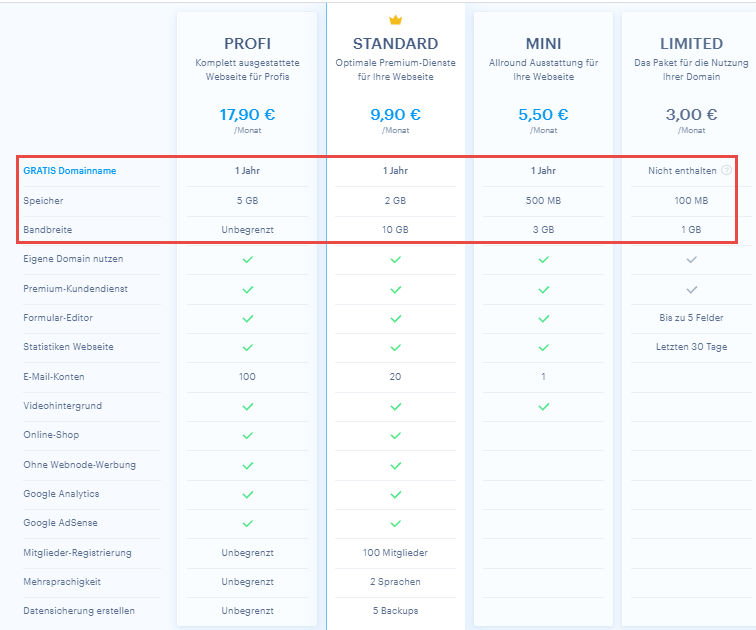Click PROFI checkmark for Online-Shop
This screenshot has height=630, width=756.
247,436
